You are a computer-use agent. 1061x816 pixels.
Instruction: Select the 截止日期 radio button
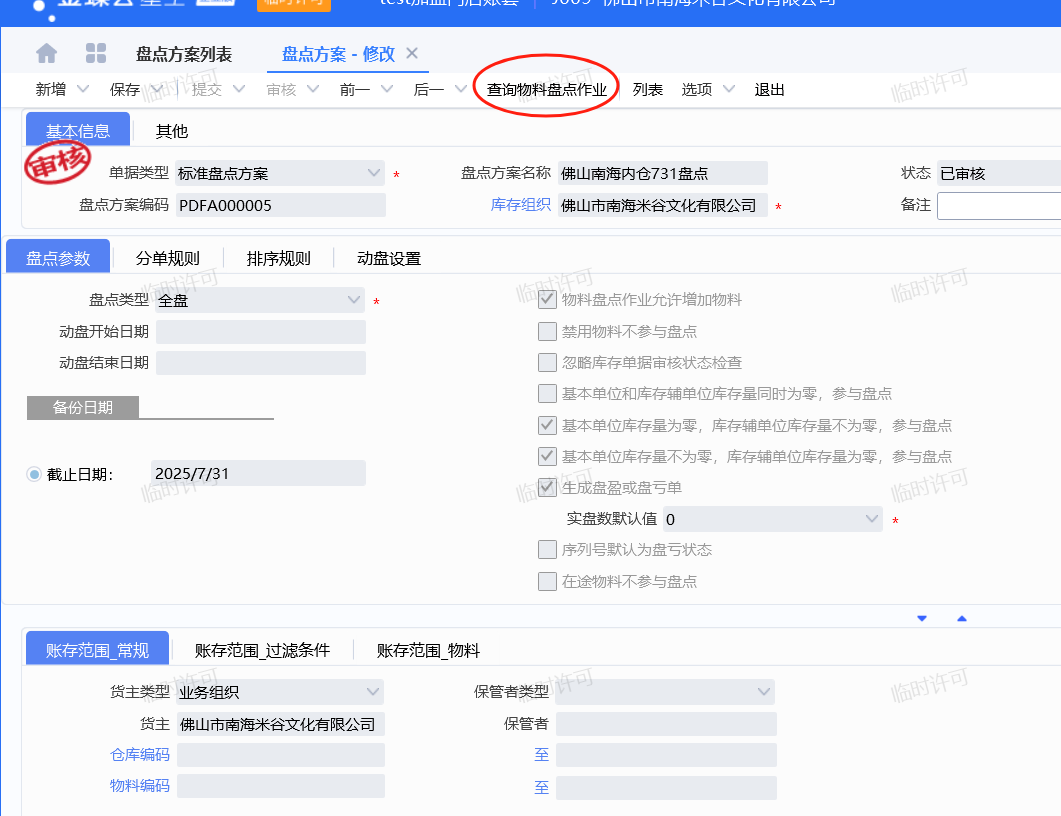point(34,475)
